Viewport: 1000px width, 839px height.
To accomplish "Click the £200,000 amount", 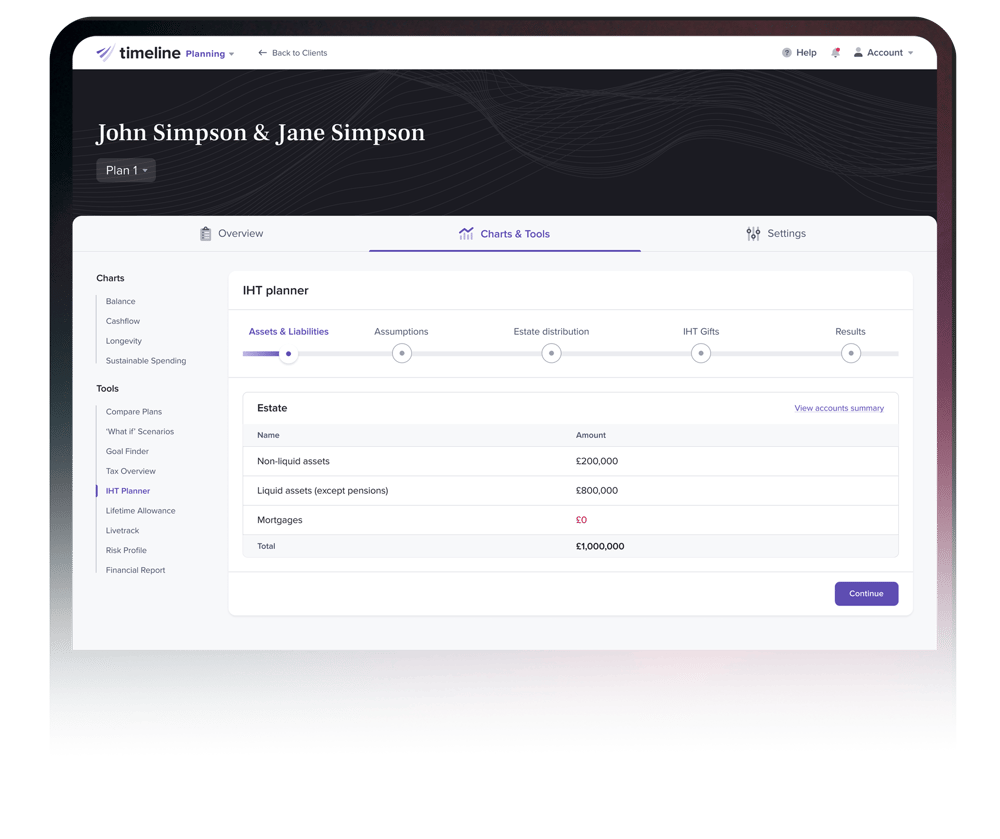I will point(597,461).
